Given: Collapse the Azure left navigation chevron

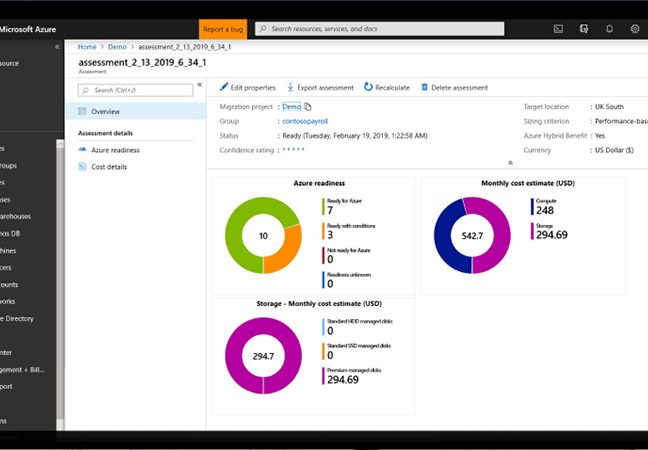Looking at the screenshot, I should (x=57, y=47).
